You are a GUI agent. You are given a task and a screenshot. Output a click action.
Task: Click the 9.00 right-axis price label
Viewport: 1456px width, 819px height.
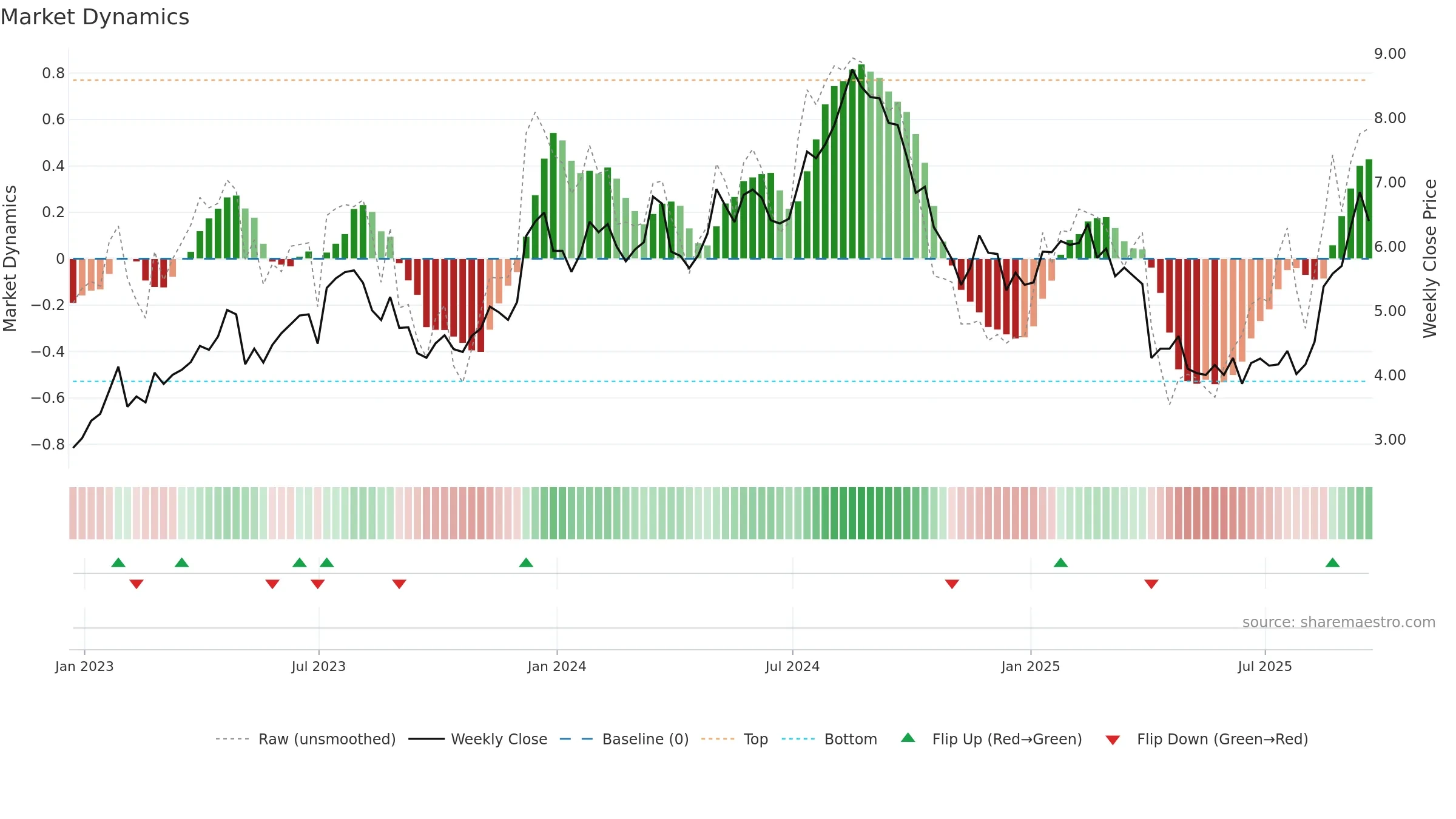pos(1390,53)
